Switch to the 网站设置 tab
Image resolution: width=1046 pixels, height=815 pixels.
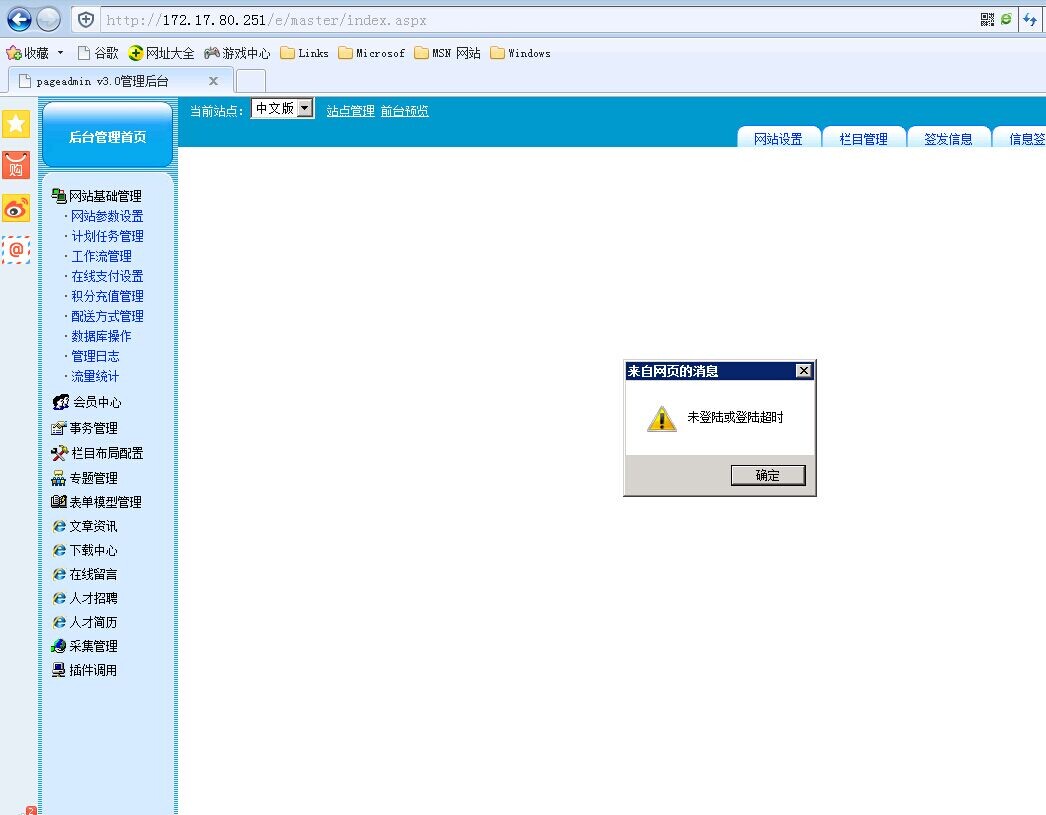pos(778,139)
